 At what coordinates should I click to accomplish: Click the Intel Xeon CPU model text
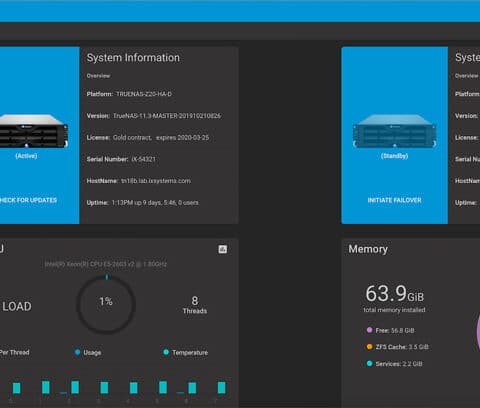(106, 264)
